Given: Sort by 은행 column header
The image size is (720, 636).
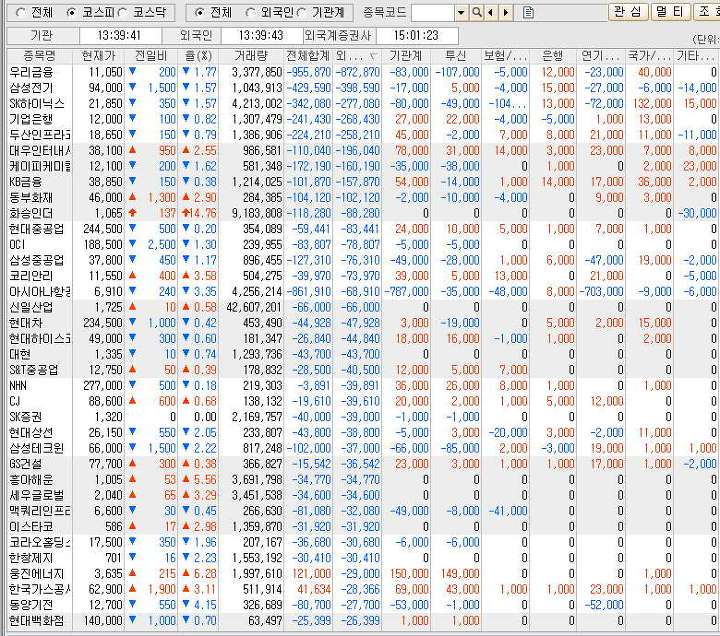Looking at the screenshot, I should (553, 56).
